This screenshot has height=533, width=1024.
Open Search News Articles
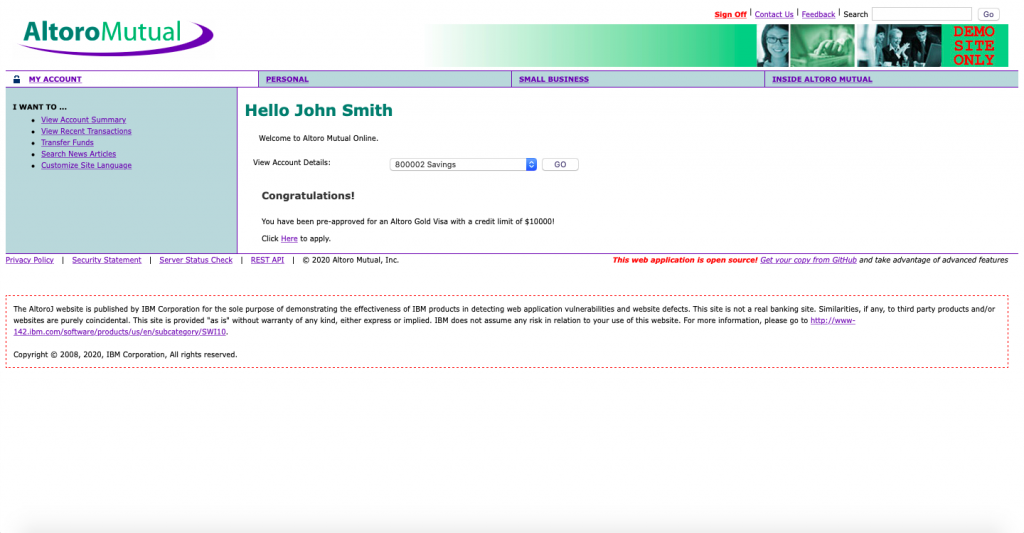point(78,154)
